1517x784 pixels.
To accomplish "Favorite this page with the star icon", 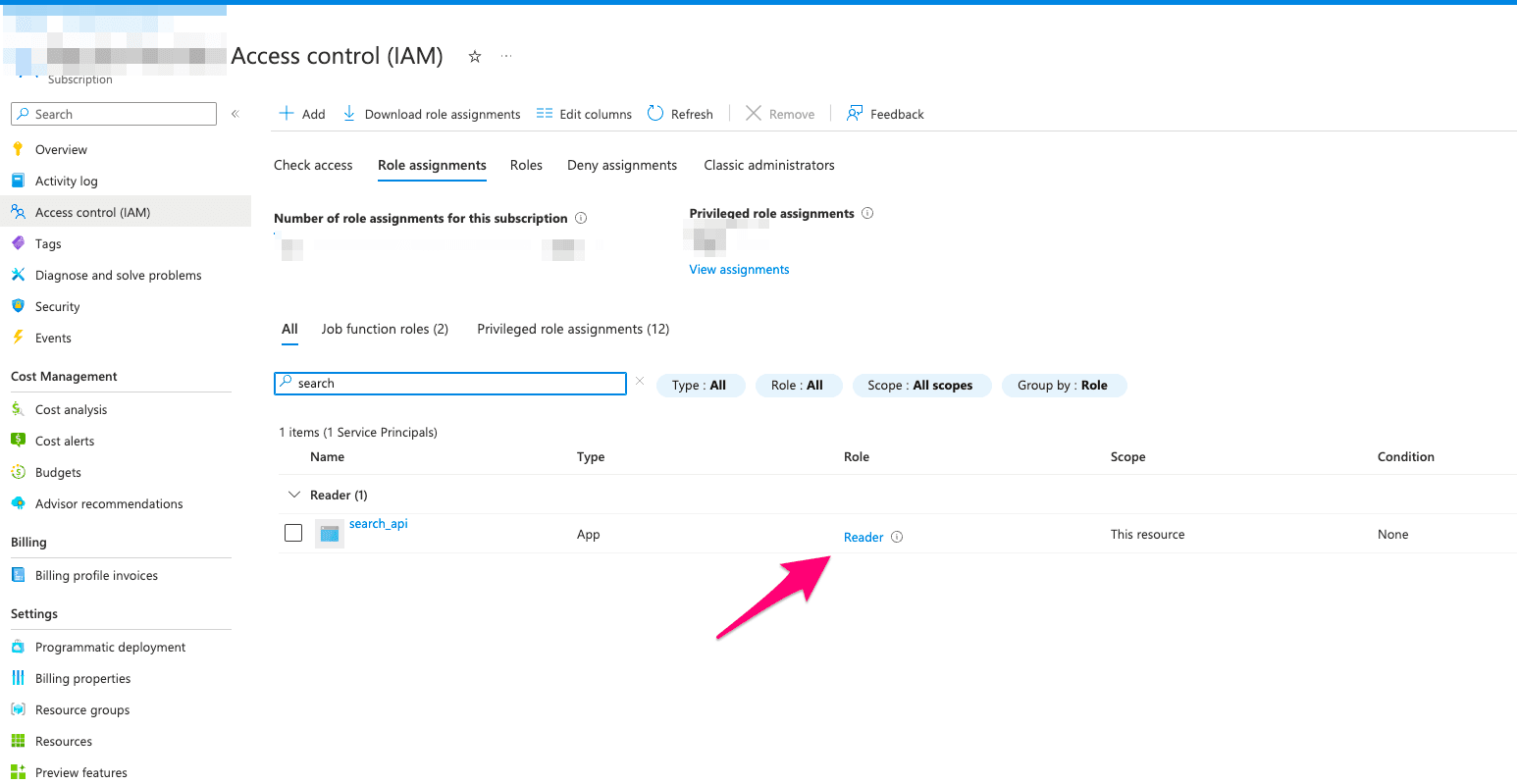I will coord(475,57).
